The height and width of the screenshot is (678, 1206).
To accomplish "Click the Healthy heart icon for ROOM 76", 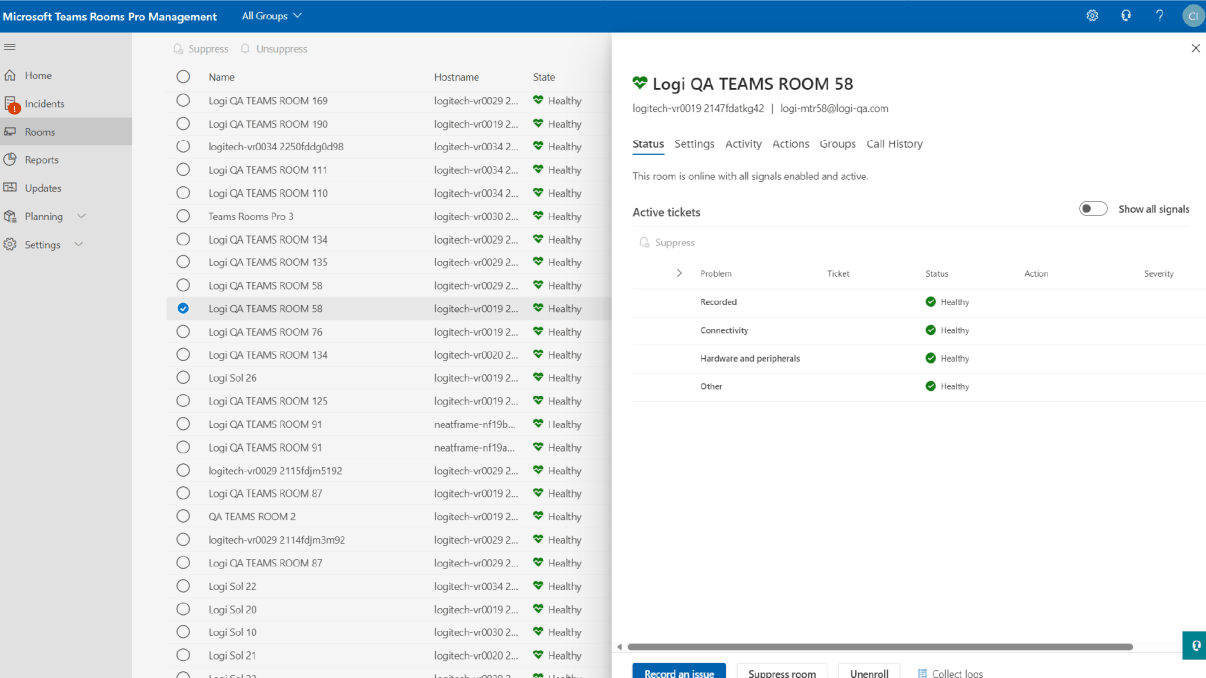I will point(538,332).
